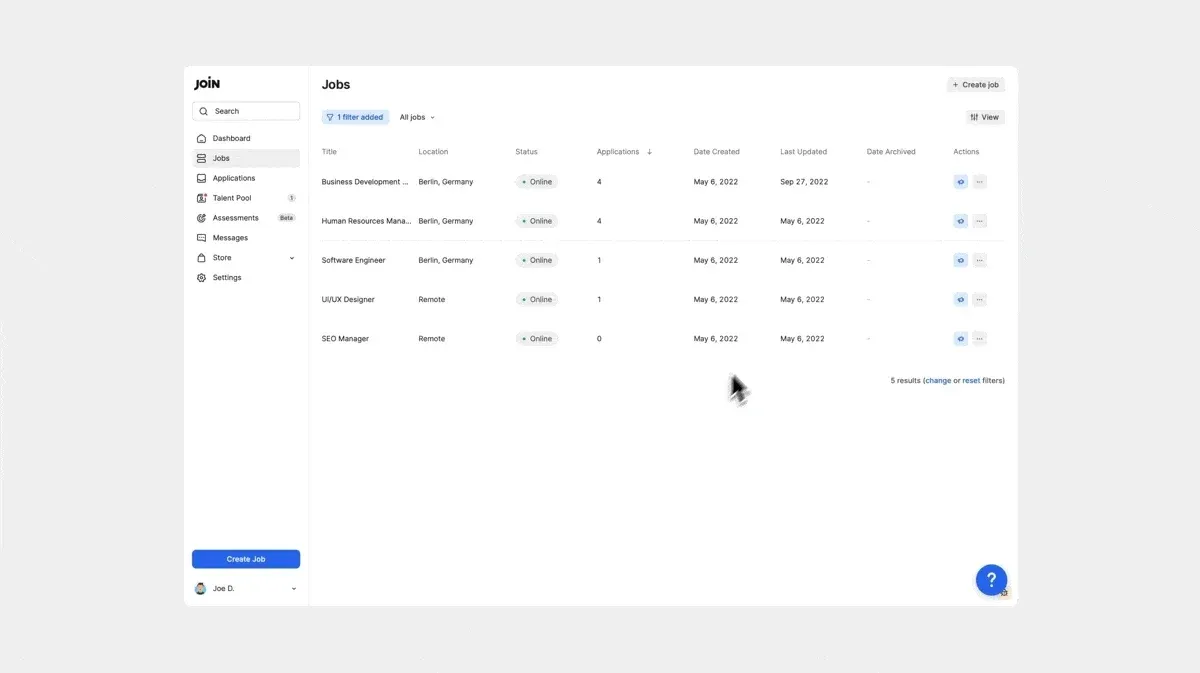Viewport: 1200px width, 673px height.
Task: Click the 1 filter added button
Action: pos(355,117)
